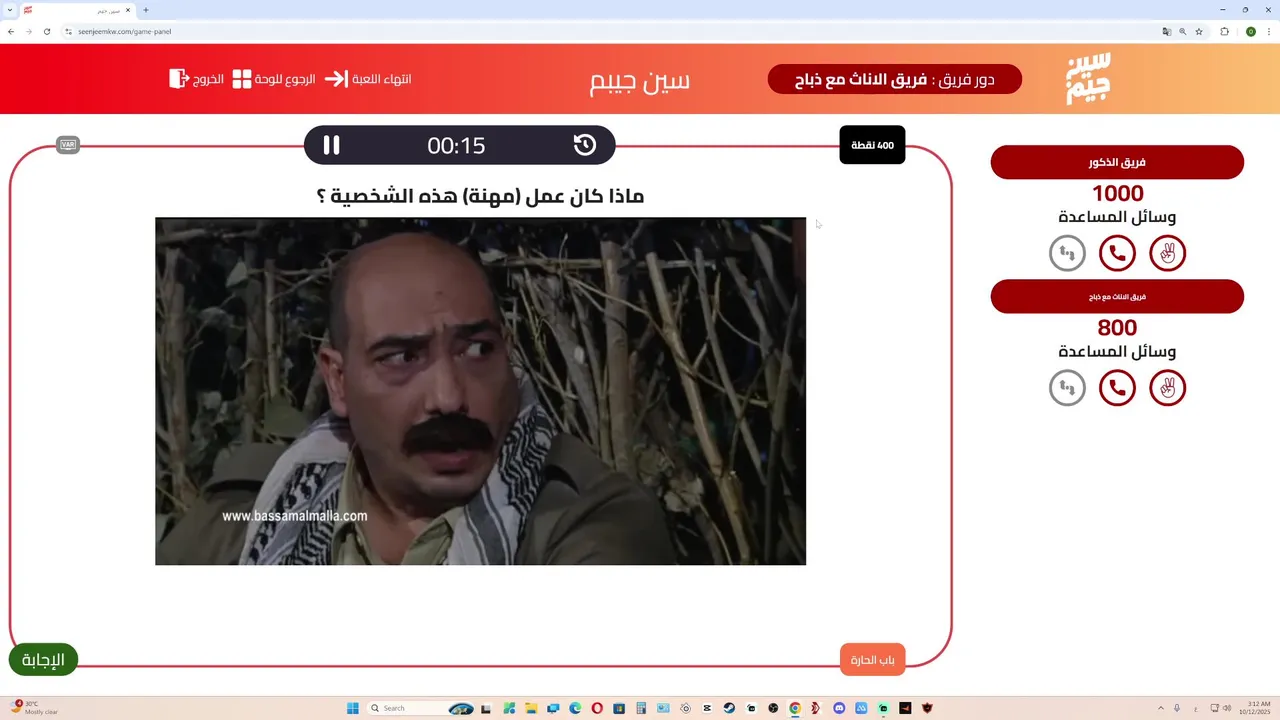Bookmark this page with the star

pos(1199,31)
